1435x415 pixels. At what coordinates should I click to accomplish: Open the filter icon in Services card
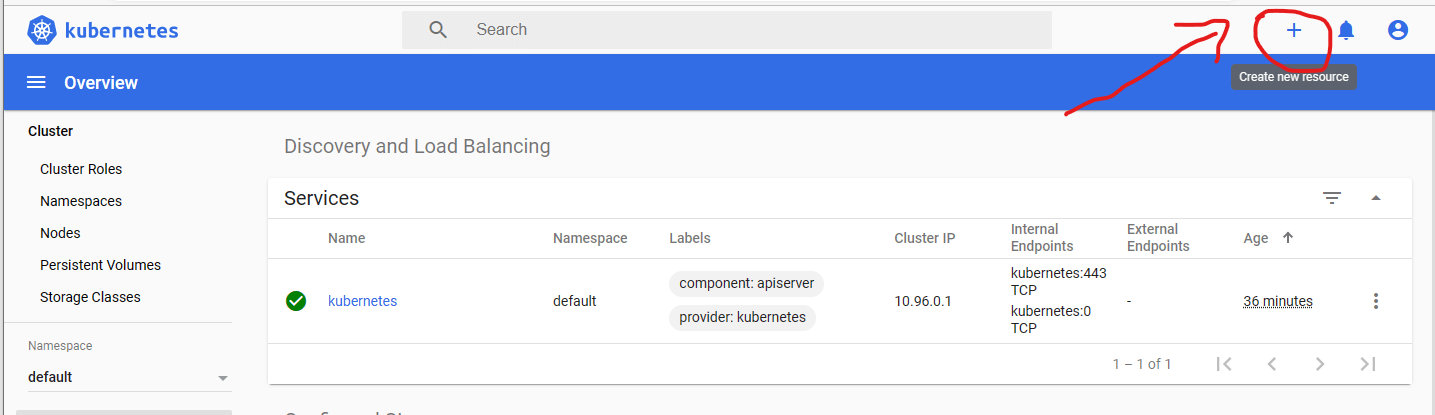tap(1332, 198)
